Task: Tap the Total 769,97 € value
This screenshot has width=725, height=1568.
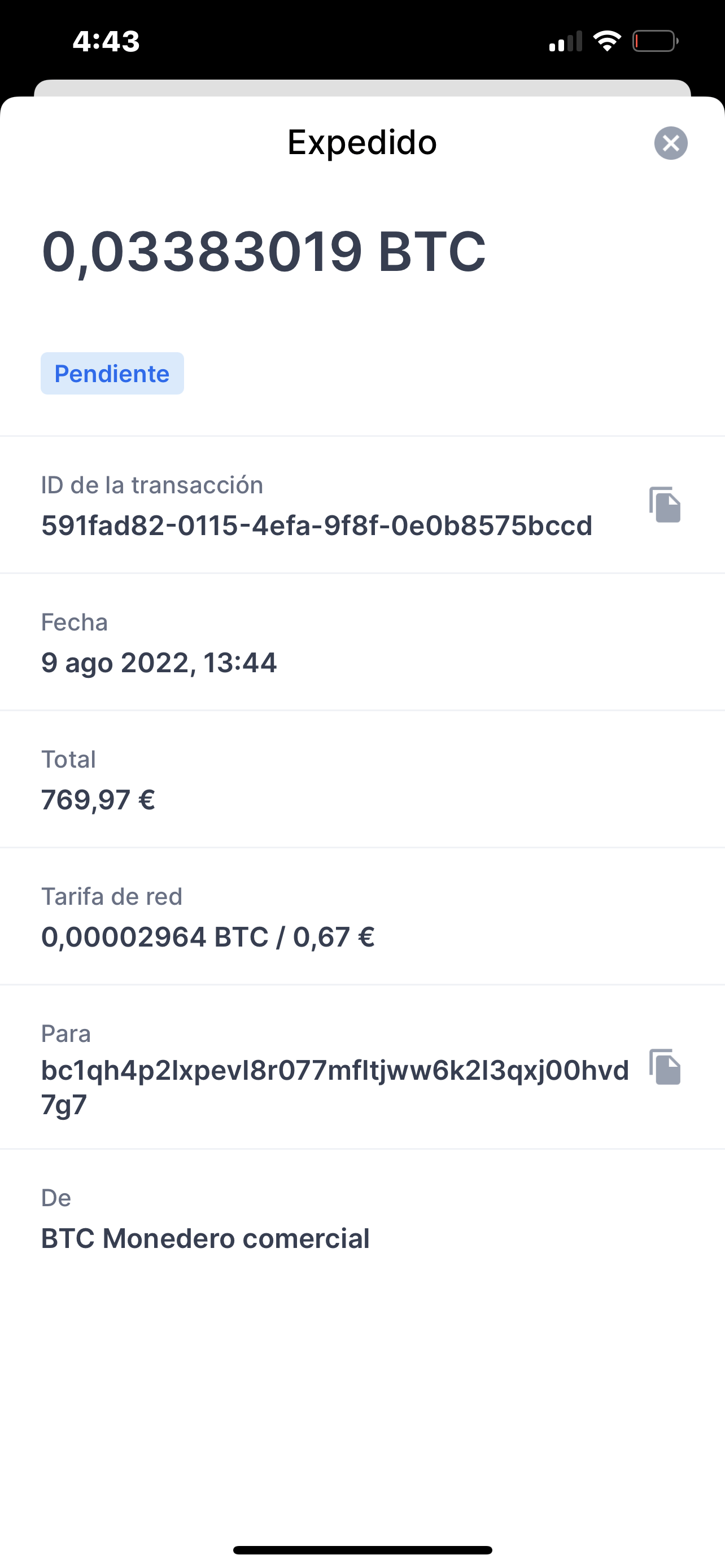Action: [98, 800]
